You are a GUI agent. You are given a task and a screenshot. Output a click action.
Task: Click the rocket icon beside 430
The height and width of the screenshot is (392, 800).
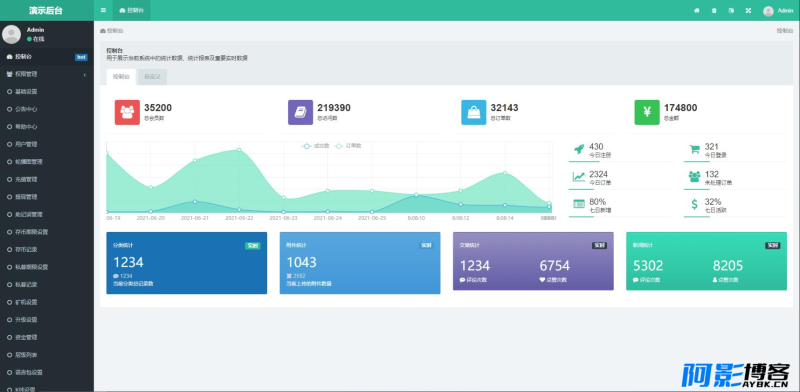(579, 149)
